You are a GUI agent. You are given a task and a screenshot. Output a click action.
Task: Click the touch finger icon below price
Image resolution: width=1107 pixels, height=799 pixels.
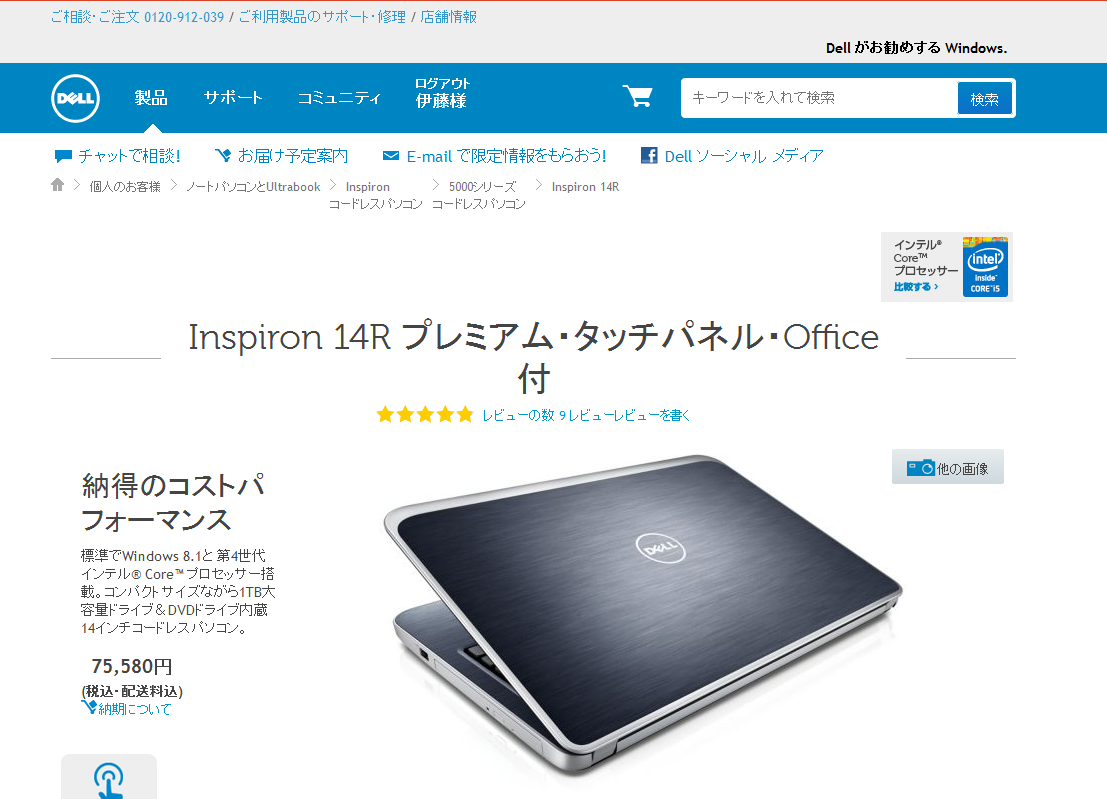click(109, 779)
